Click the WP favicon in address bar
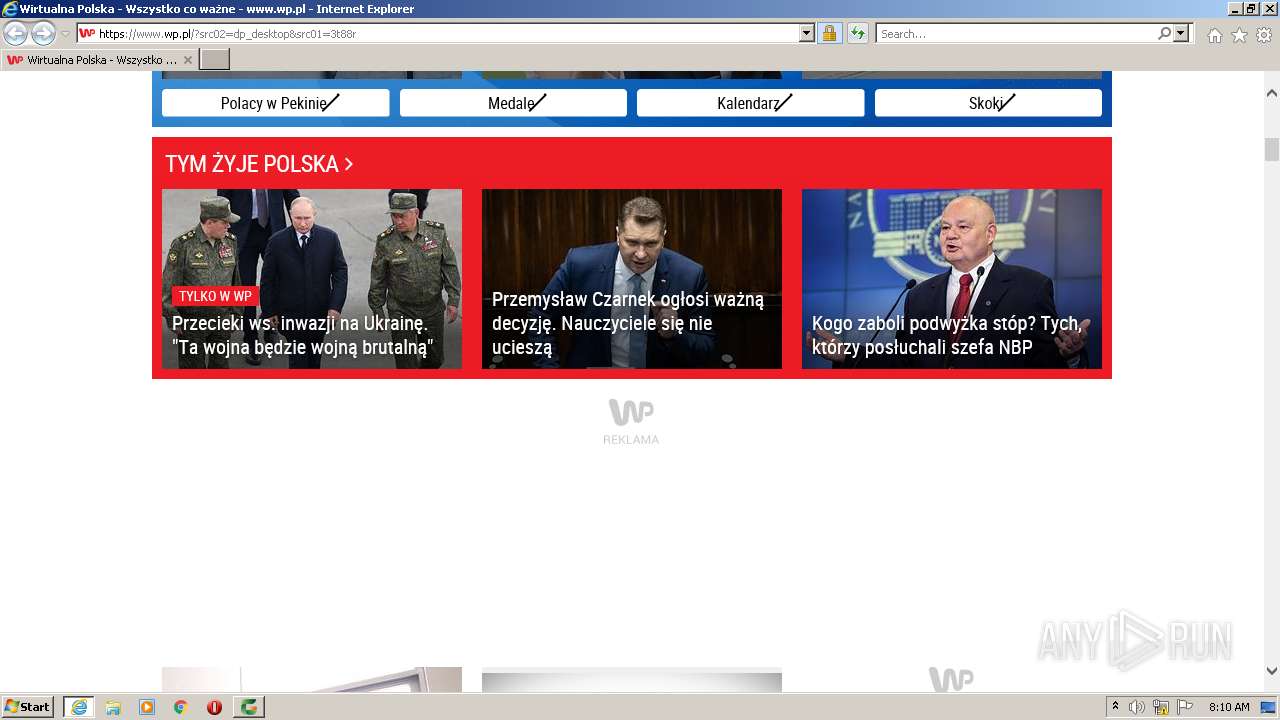This screenshot has height=720, width=1280. (87, 33)
